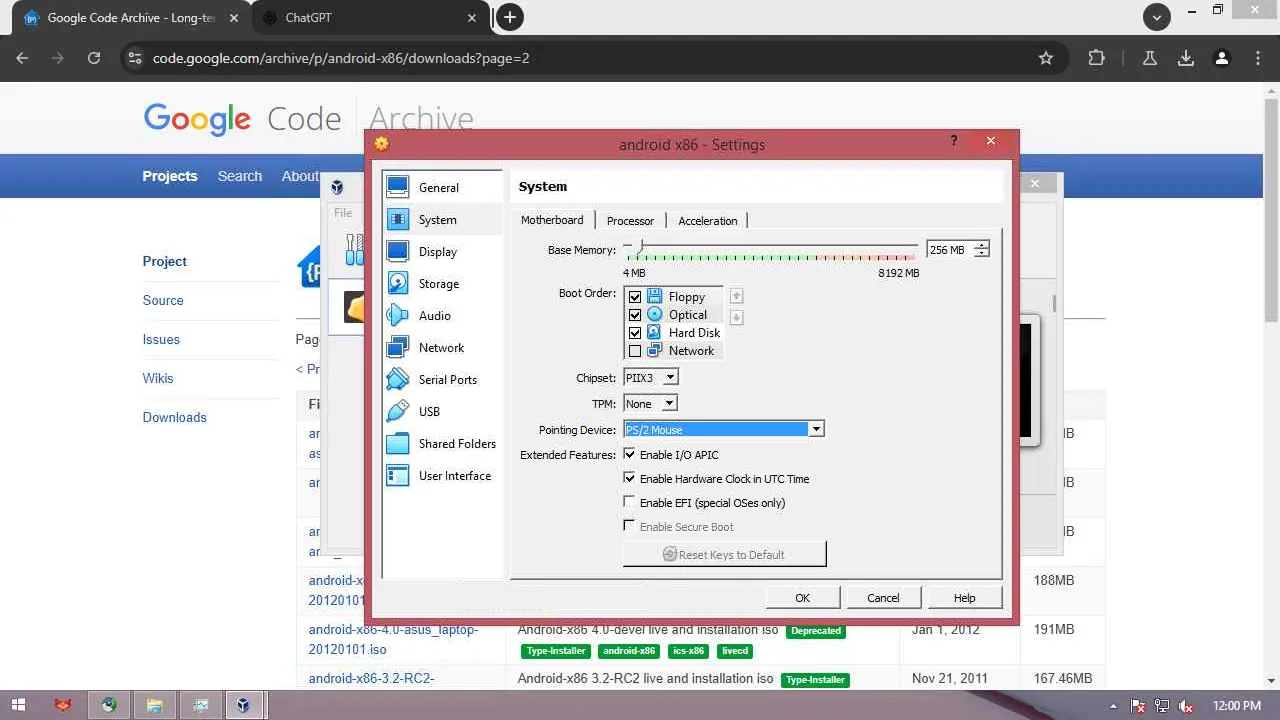Open File menu in VirtualBox Manager window
This screenshot has height=720, width=1280.
coord(343,213)
